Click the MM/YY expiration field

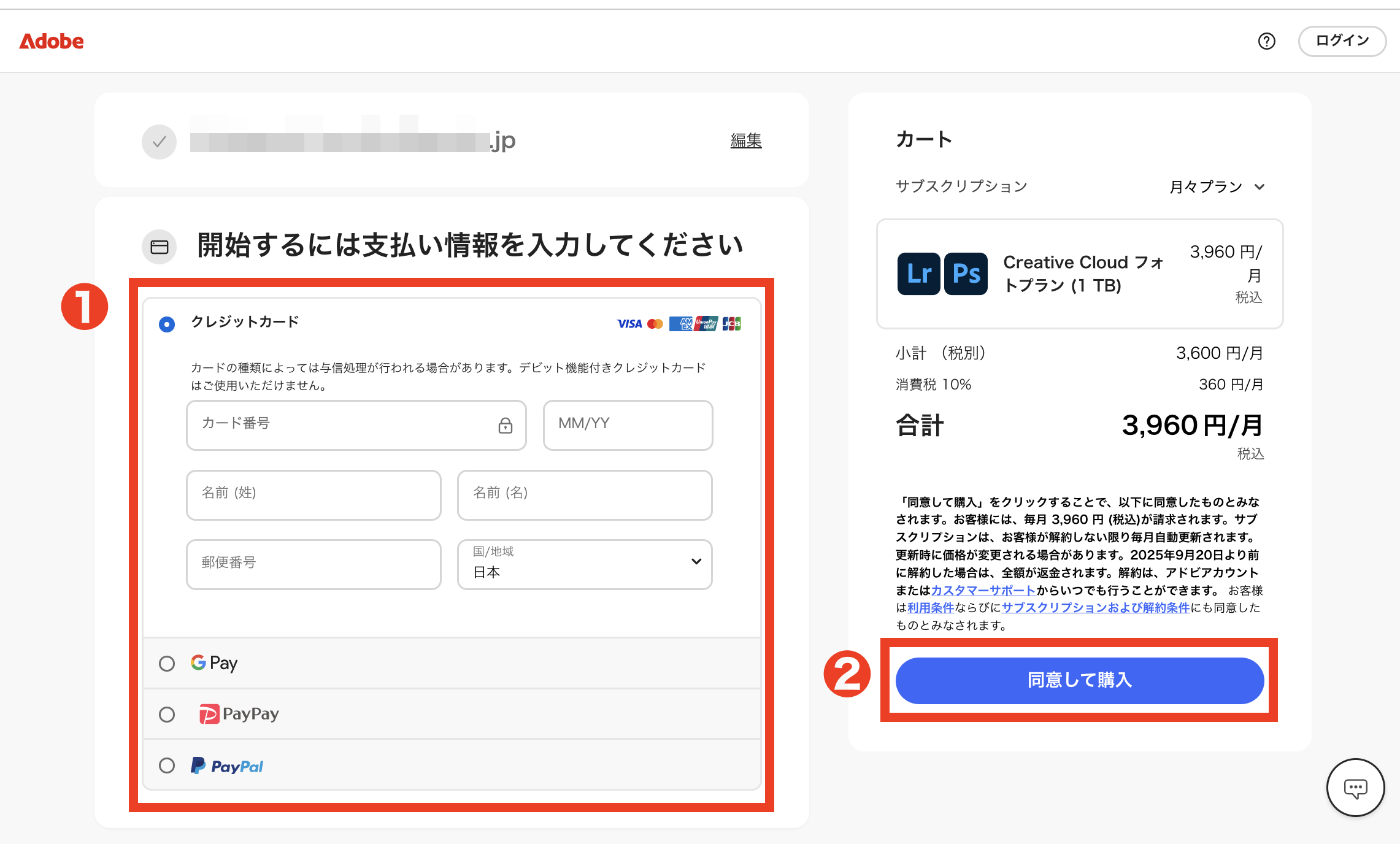pyautogui.click(x=628, y=425)
